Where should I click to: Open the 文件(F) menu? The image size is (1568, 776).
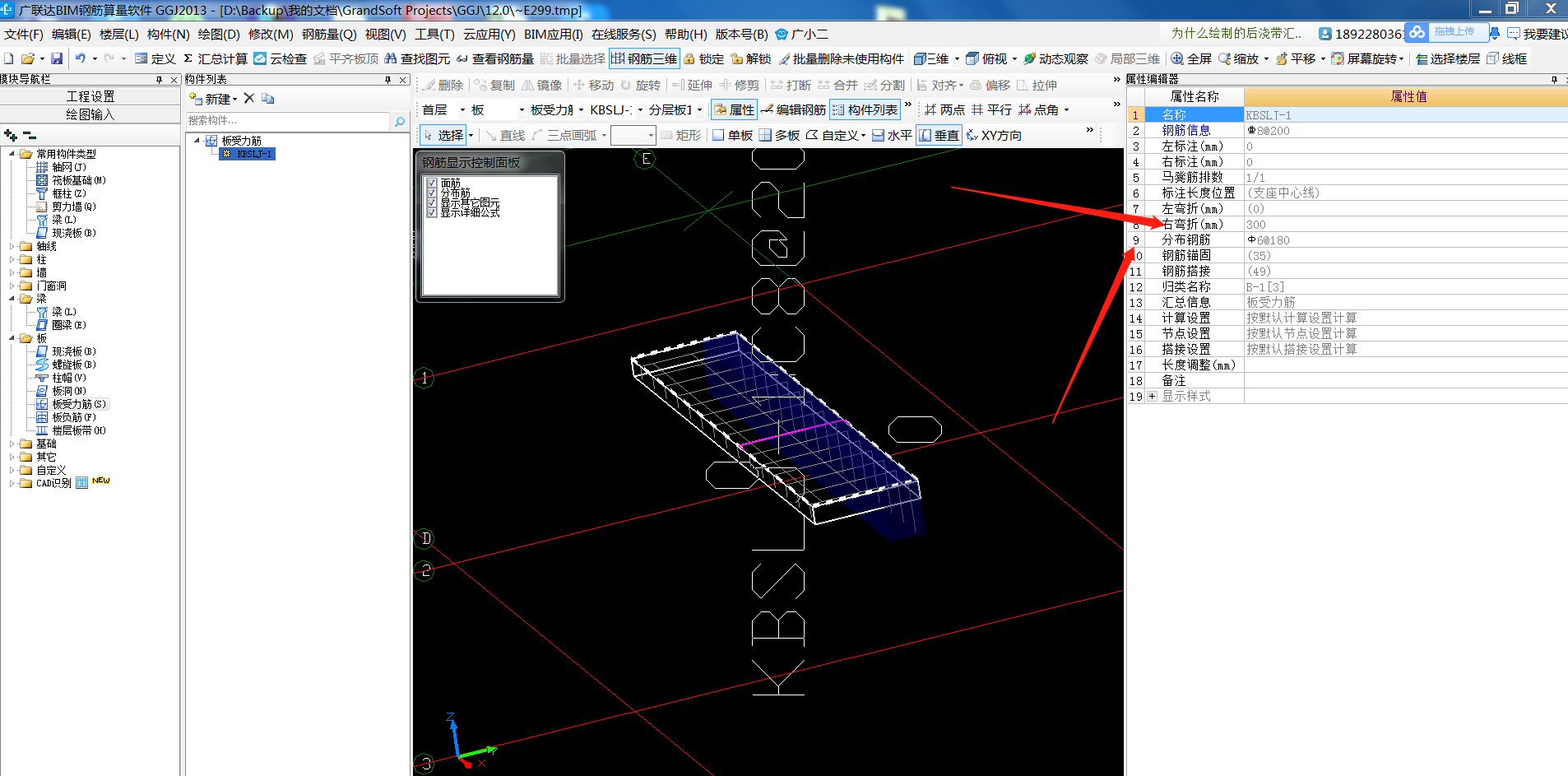[x=23, y=35]
